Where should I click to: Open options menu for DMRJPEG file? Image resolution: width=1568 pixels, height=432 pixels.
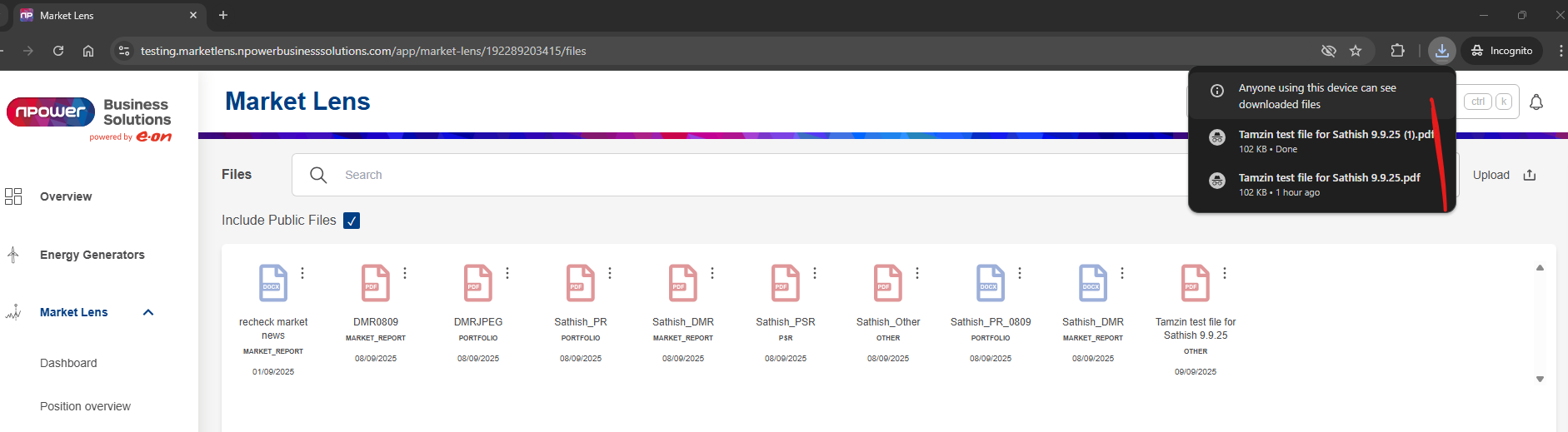coord(507,273)
